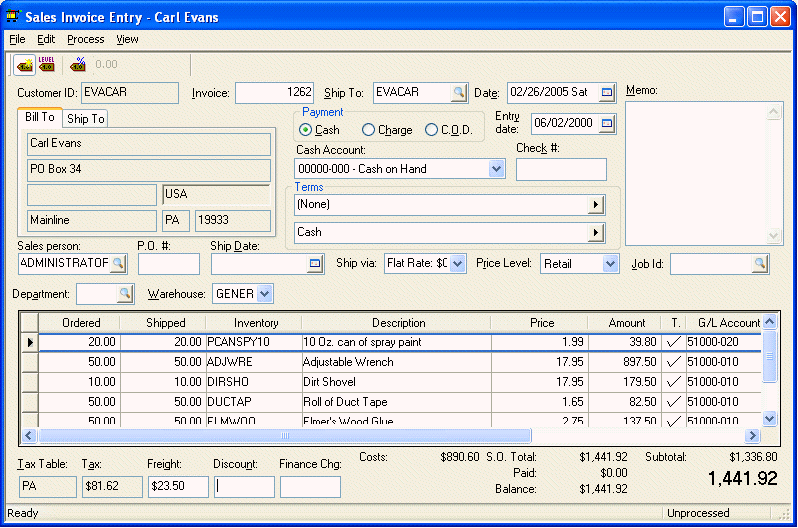Click the 'Unprocessed' status bar text
Image resolution: width=798 pixels, height=528 pixels.
point(698,513)
